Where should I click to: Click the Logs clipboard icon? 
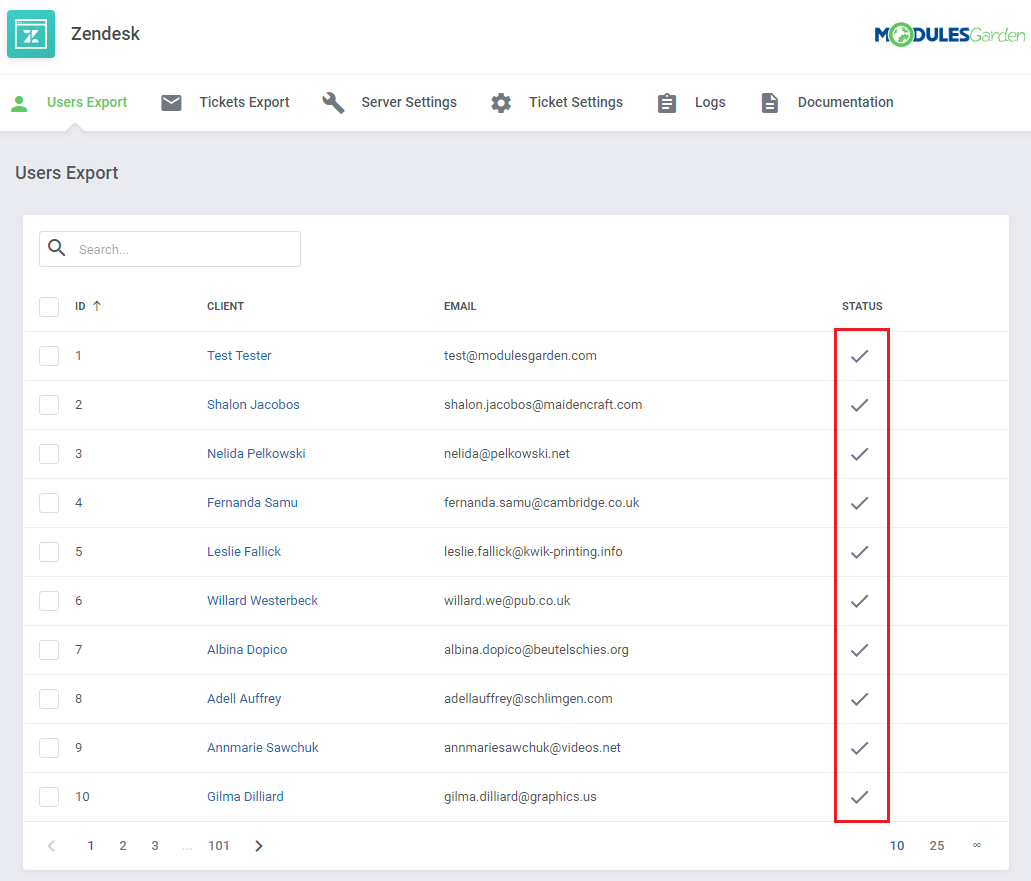click(x=667, y=103)
